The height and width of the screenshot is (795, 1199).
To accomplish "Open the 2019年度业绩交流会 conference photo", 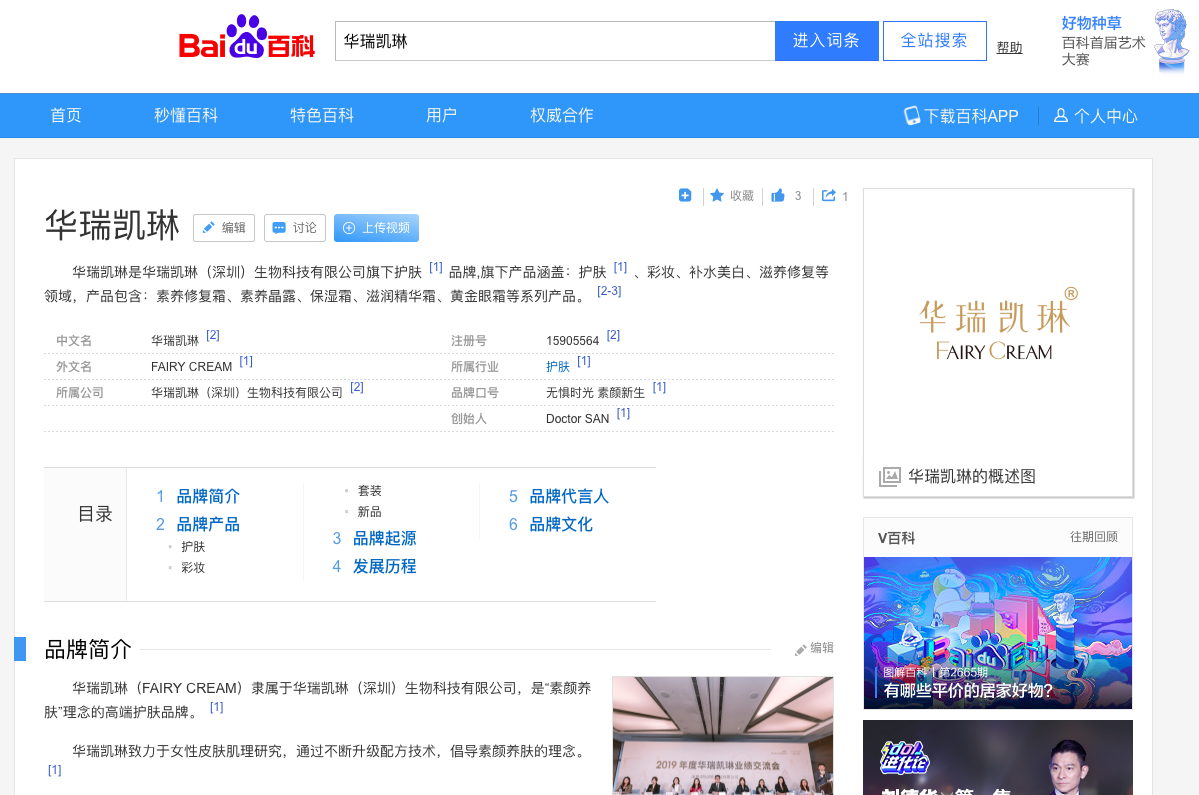I will (723, 735).
